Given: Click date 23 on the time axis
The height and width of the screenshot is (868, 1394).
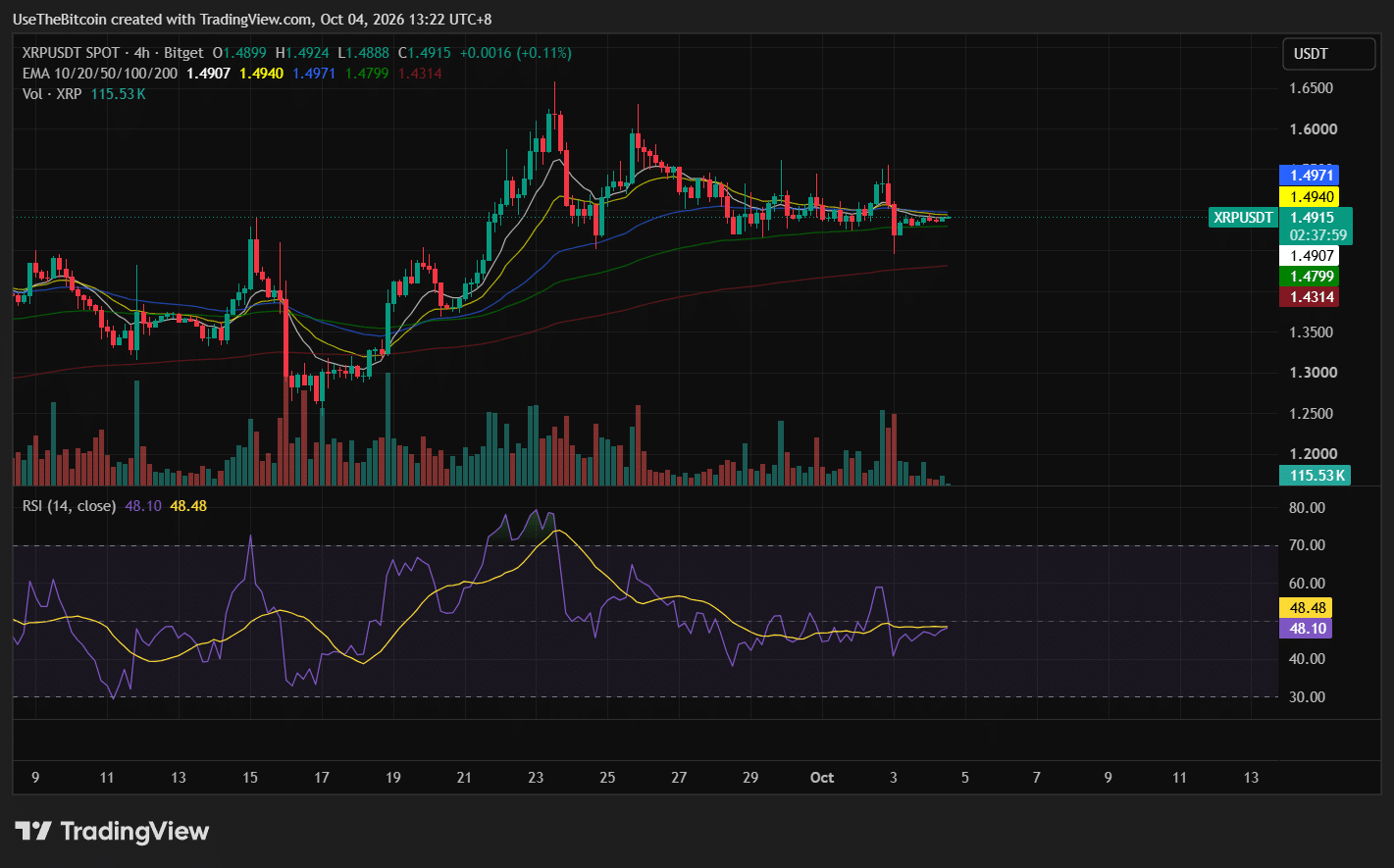Looking at the screenshot, I should tap(536, 778).
